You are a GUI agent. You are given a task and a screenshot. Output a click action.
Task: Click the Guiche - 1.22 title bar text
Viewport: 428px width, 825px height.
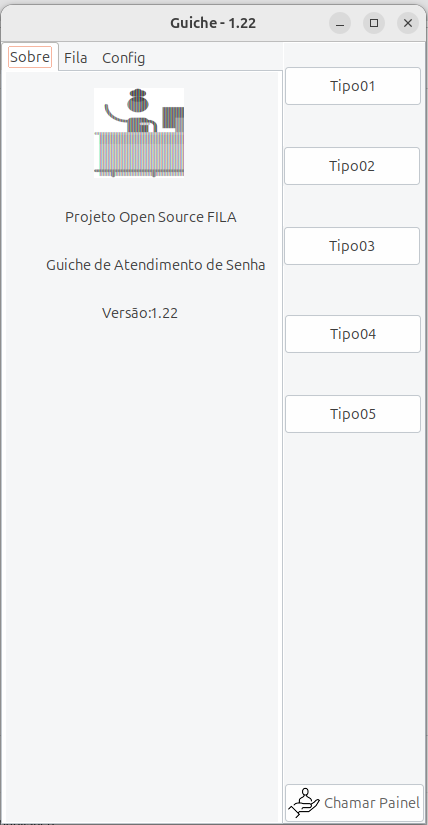coord(213,23)
